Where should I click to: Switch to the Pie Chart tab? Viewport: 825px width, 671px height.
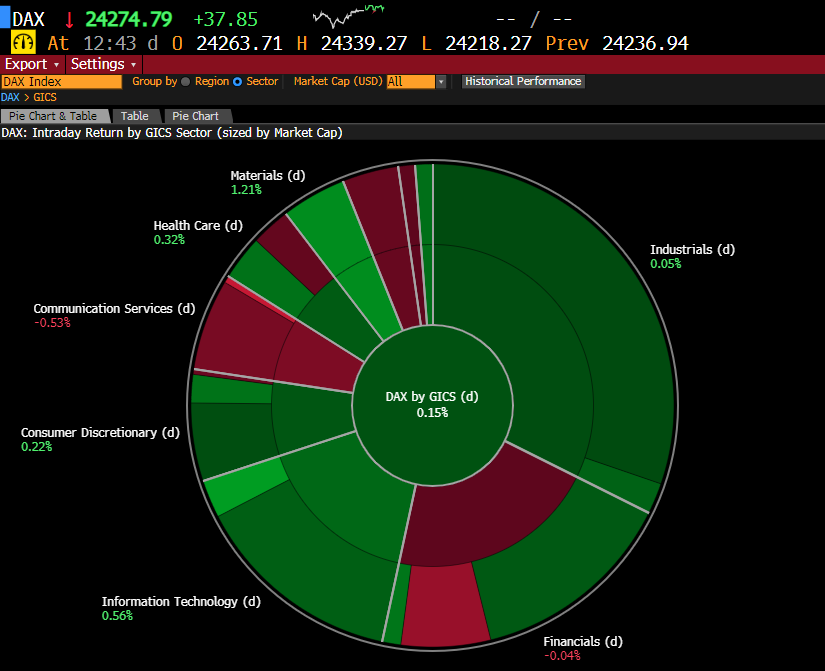click(x=195, y=116)
